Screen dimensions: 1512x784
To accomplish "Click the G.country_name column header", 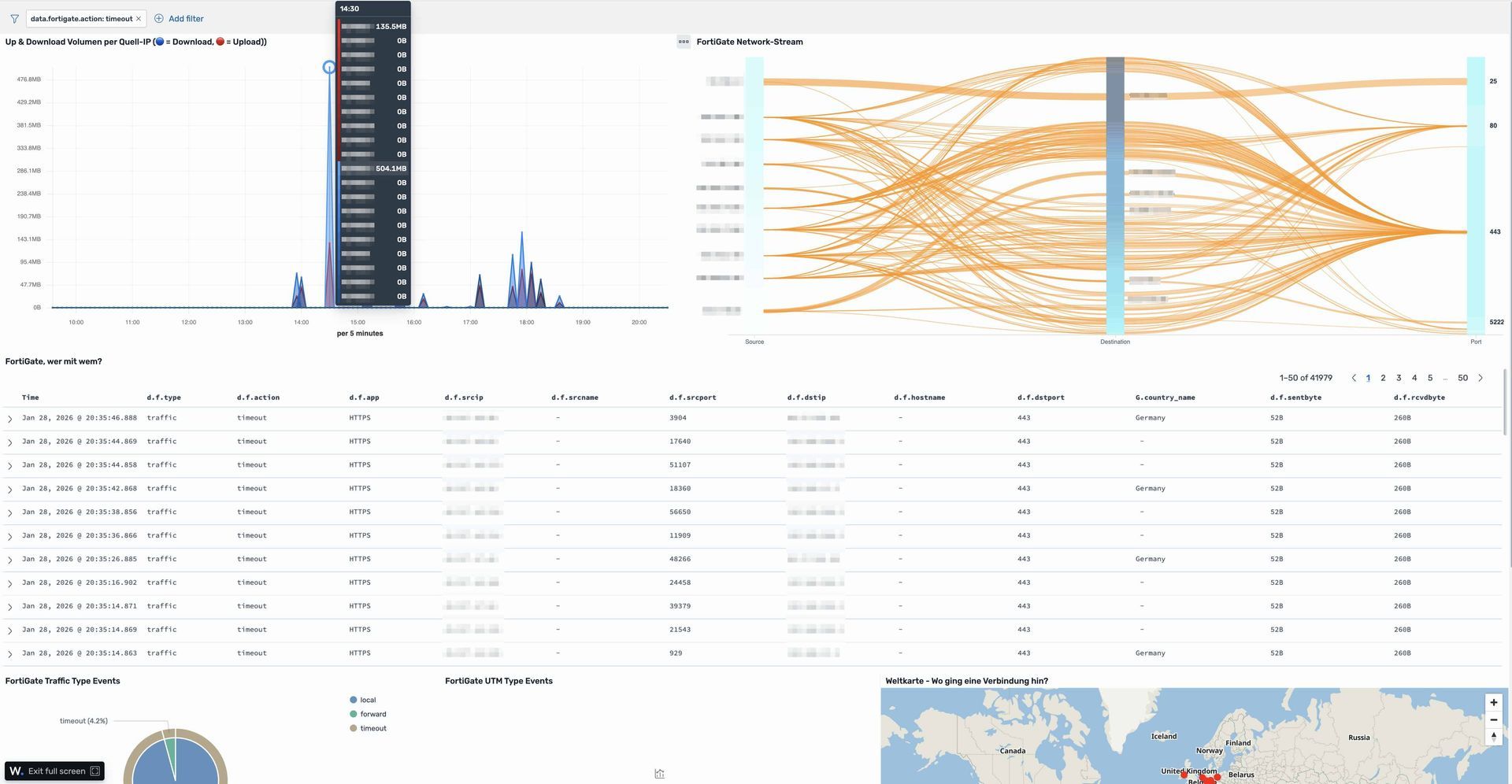I will tap(1165, 398).
